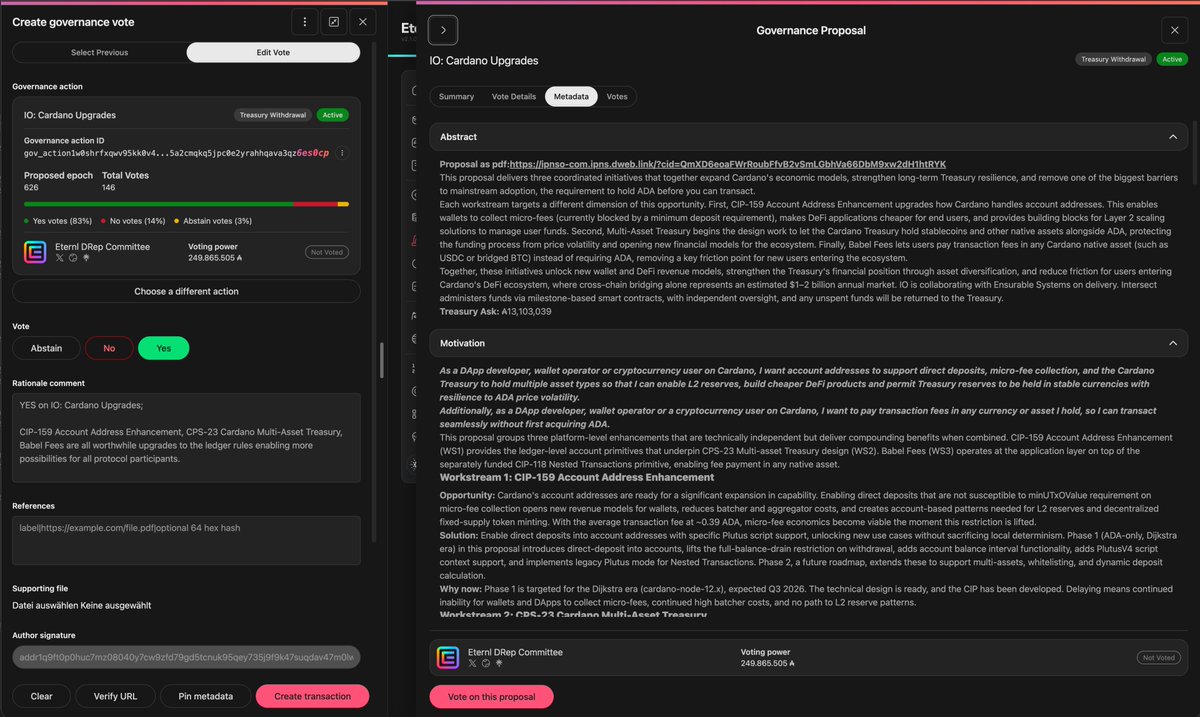Screen dimensions: 1200x717
Task: Open the kebab menu beside governance action ID
Action: (x=342, y=153)
